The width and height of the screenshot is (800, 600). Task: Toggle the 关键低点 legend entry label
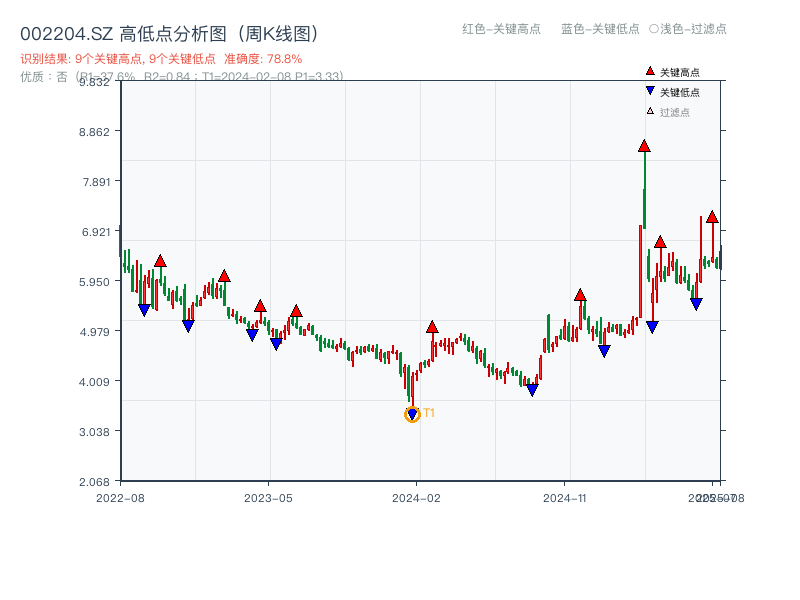(680, 92)
